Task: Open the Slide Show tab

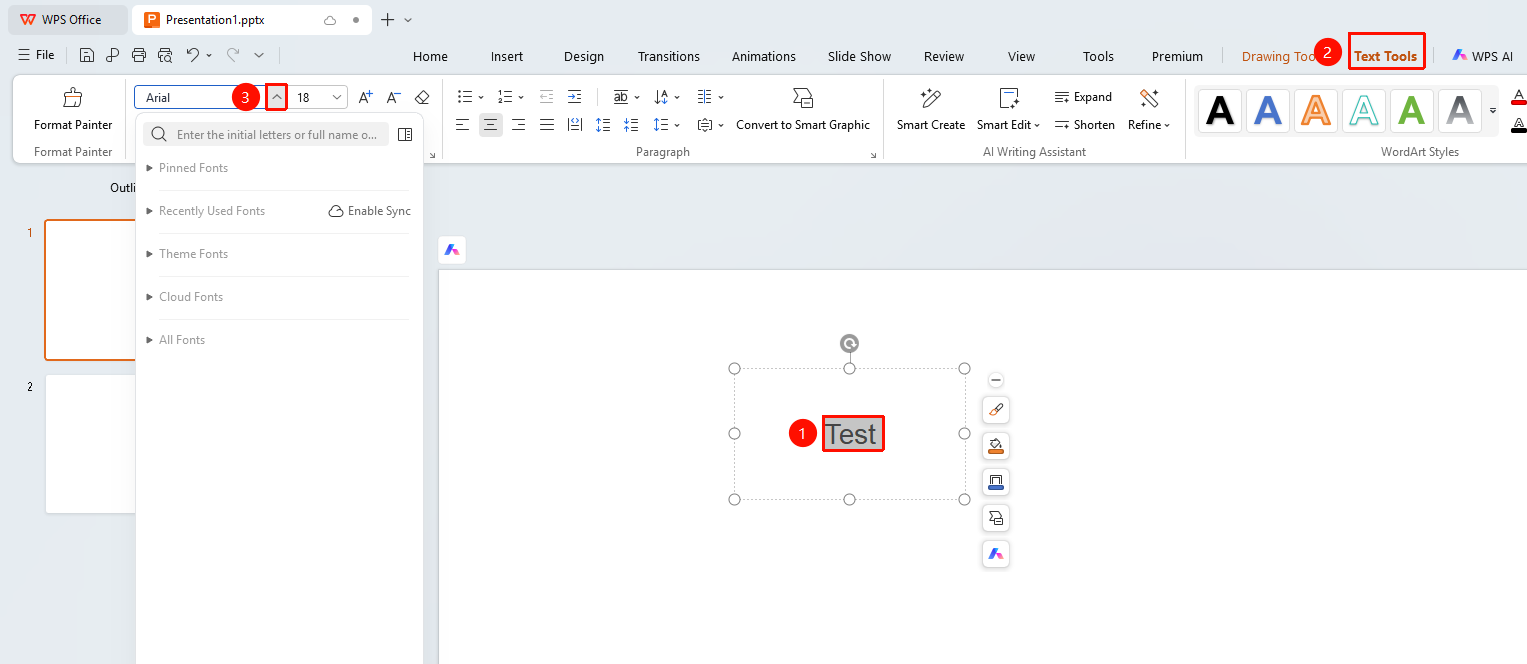Action: coord(859,56)
